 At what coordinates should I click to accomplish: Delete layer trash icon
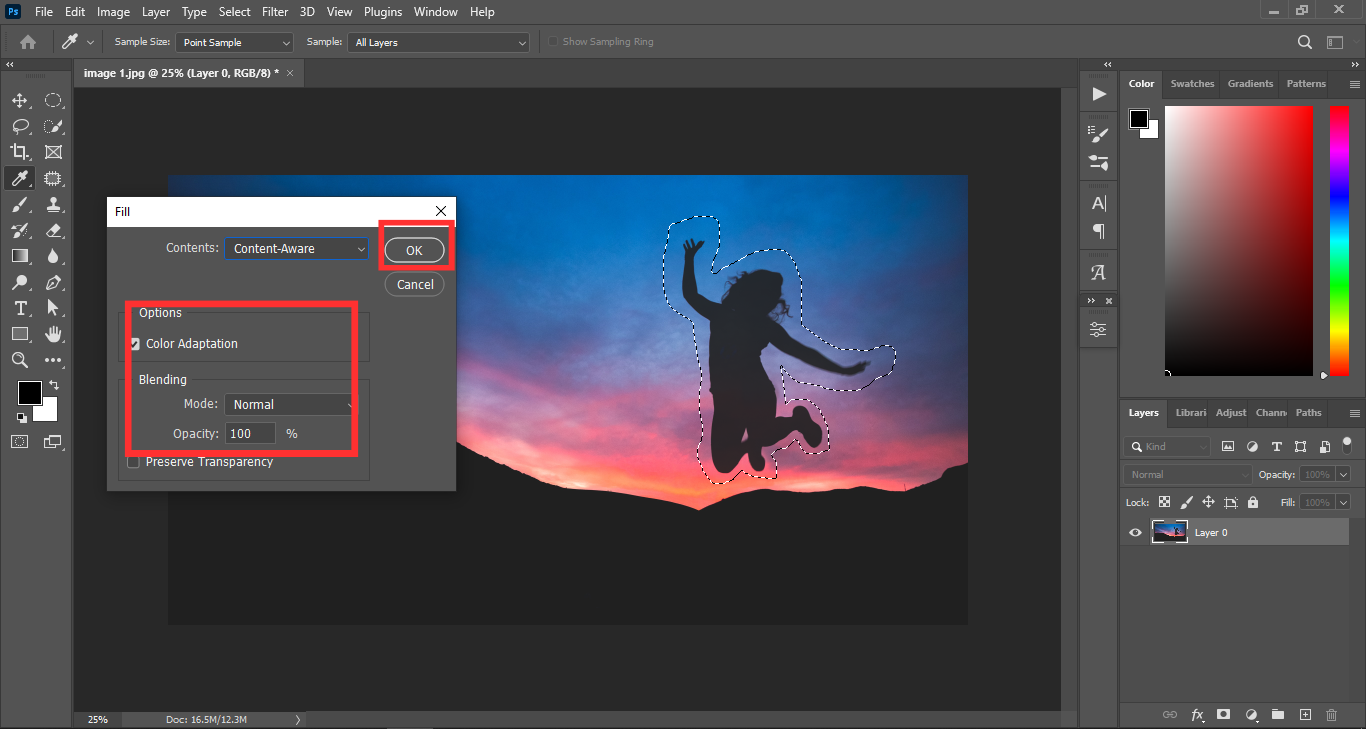pyautogui.click(x=1331, y=715)
